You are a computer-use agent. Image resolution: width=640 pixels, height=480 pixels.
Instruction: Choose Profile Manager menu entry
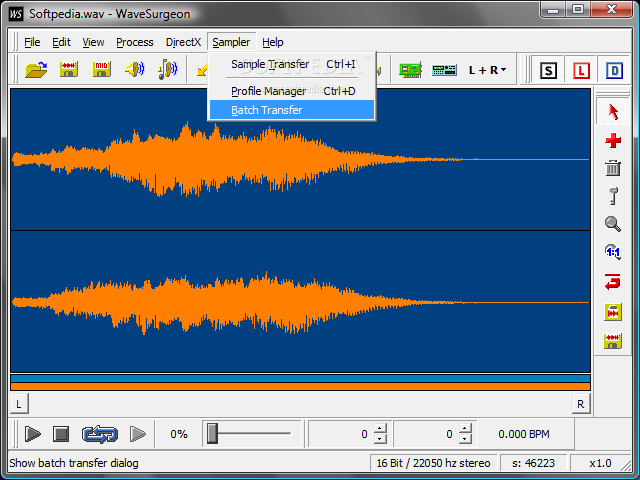tap(292, 91)
